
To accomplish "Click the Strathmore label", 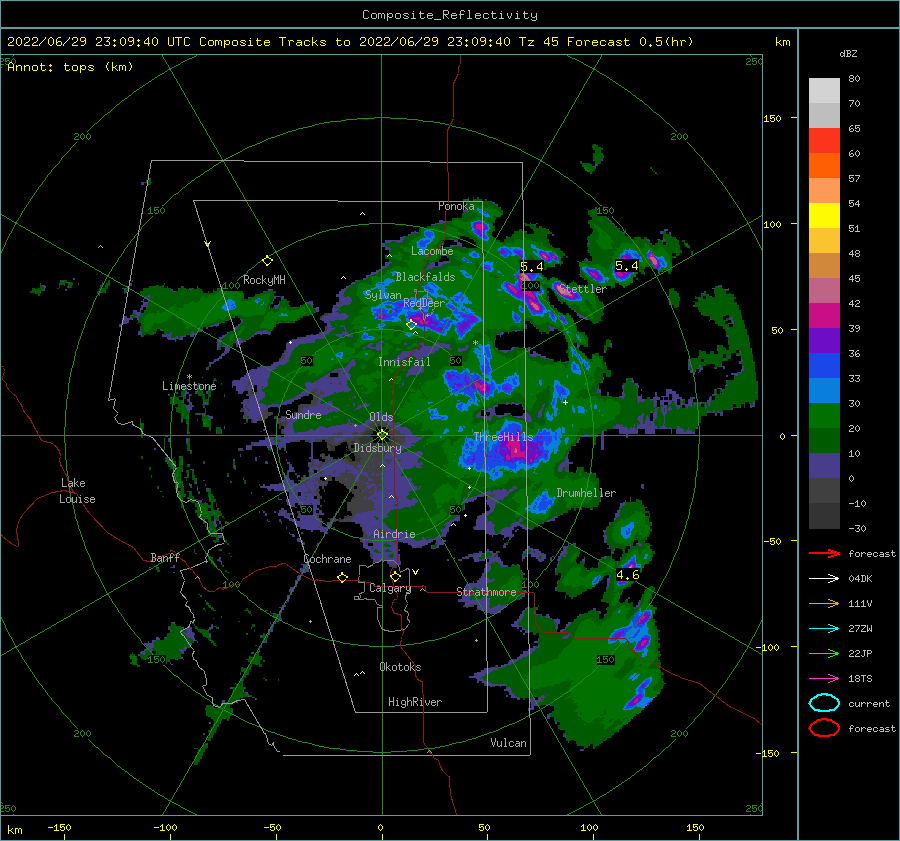I will 486,592.
